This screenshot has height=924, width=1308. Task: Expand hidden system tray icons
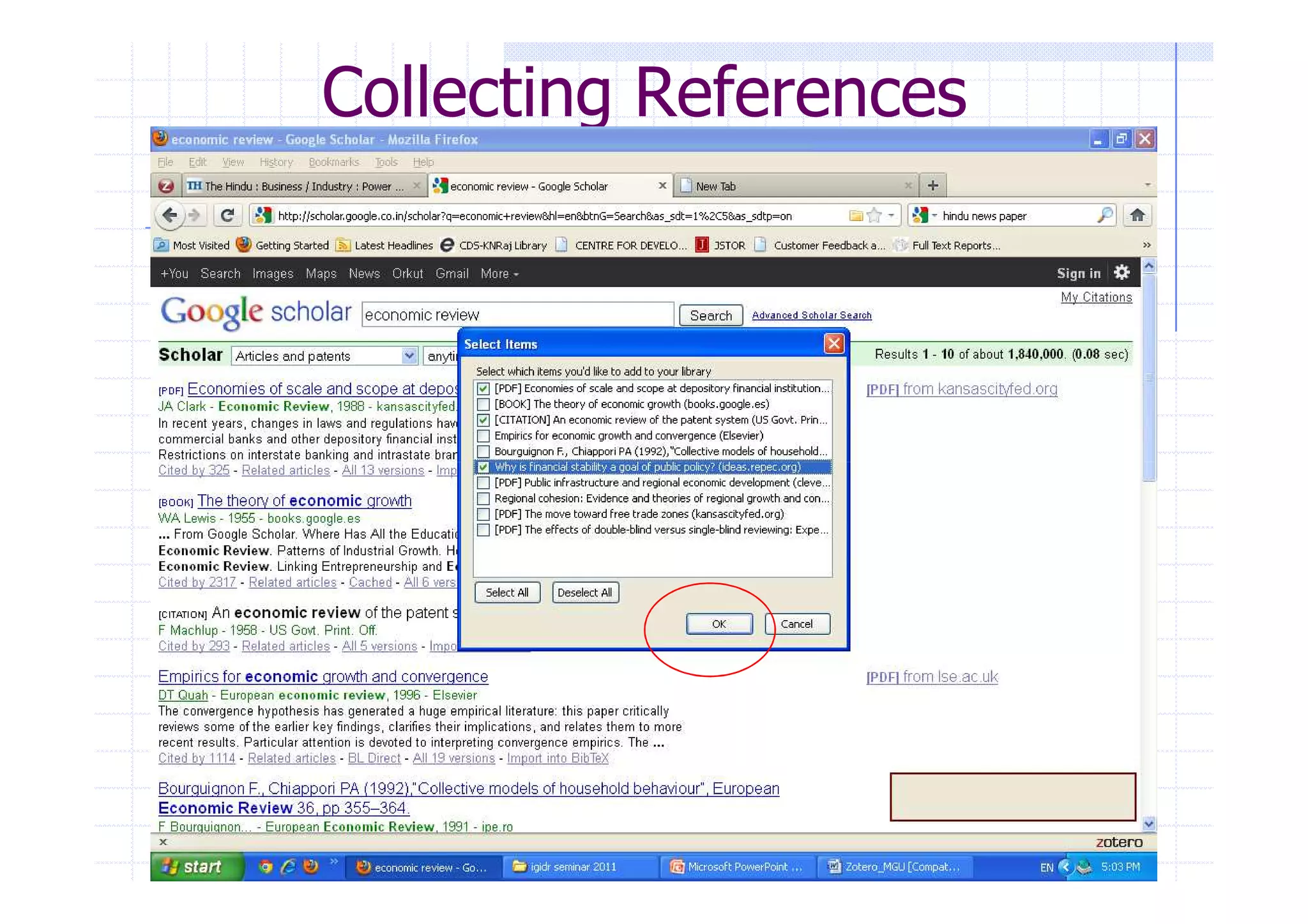(x=1065, y=867)
